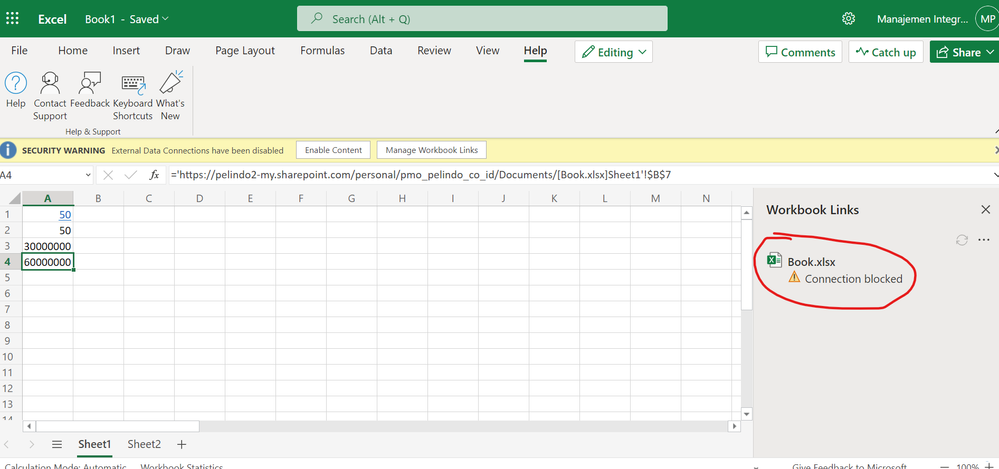This screenshot has height=469, width=999.
Task: Open Settings gear icon
Action: 848,18
